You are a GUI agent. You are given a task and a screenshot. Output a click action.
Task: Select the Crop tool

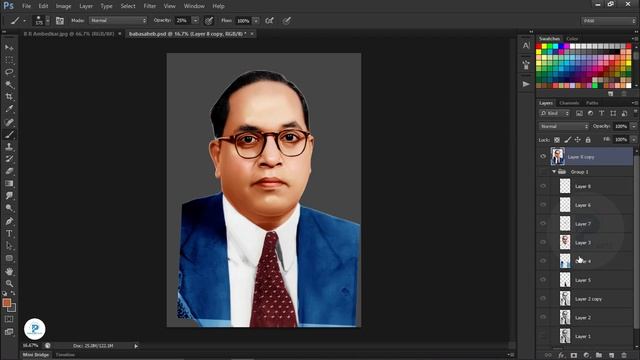[x=9, y=97]
